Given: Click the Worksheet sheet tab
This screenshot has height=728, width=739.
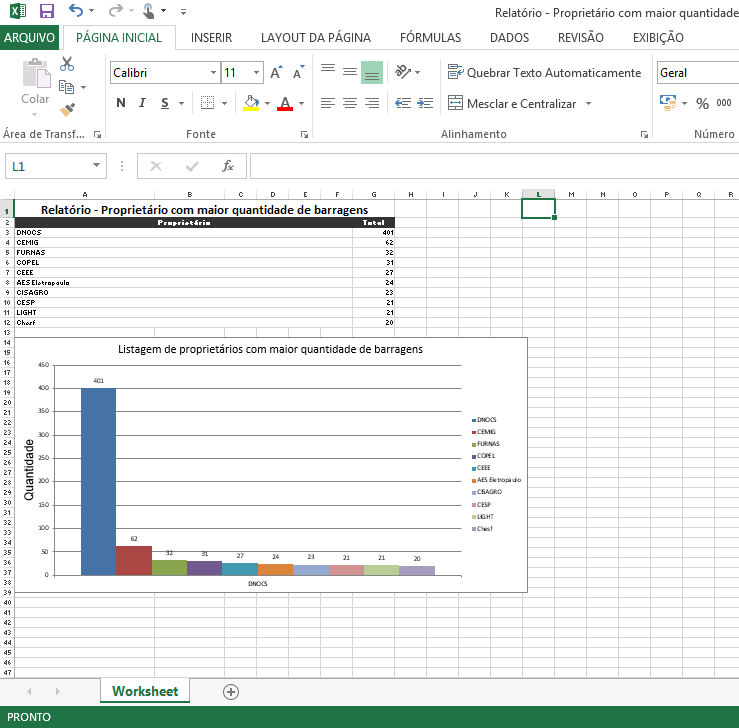Looking at the screenshot, I should click(x=145, y=691).
